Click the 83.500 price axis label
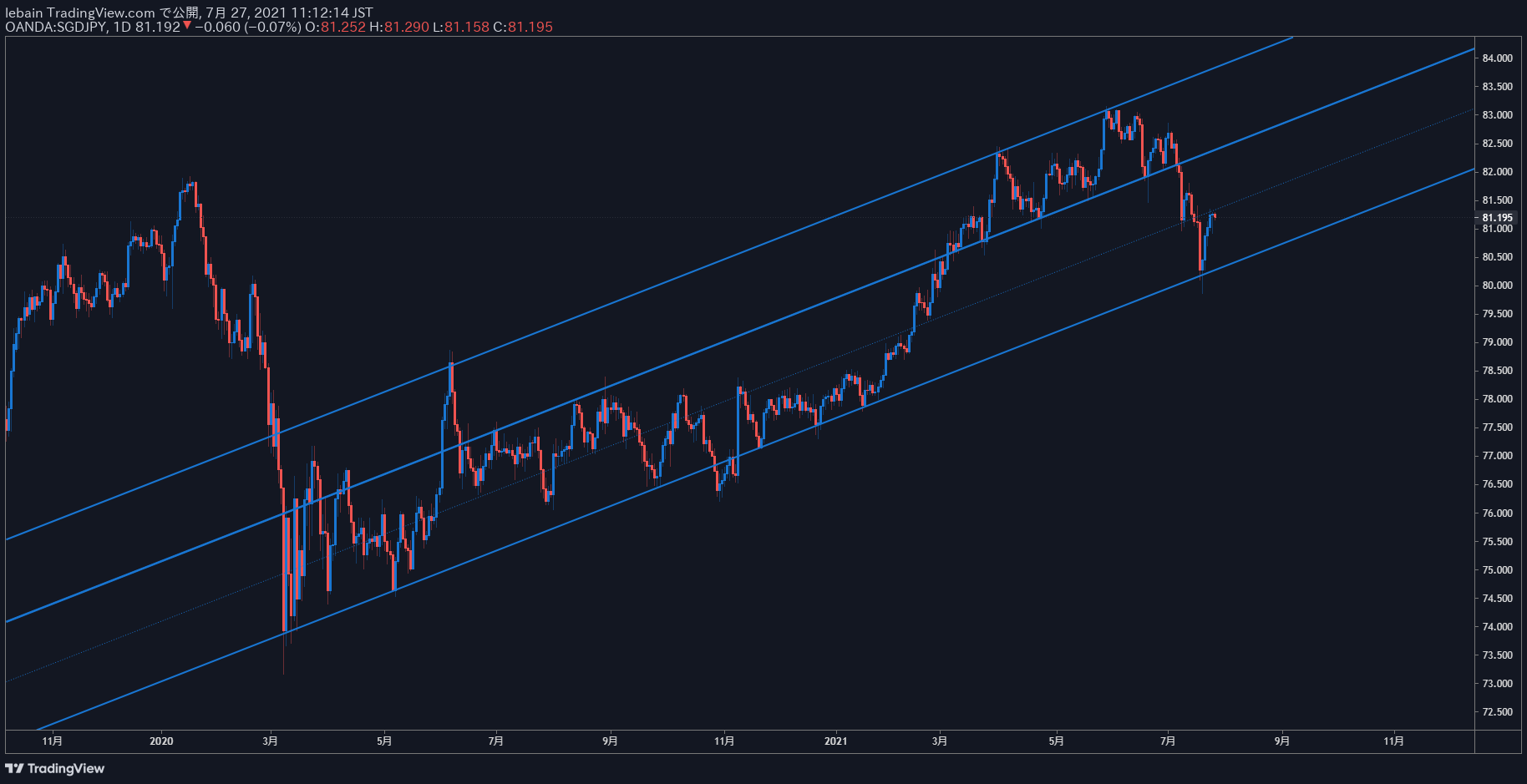Image resolution: width=1527 pixels, height=784 pixels. click(1497, 87)
